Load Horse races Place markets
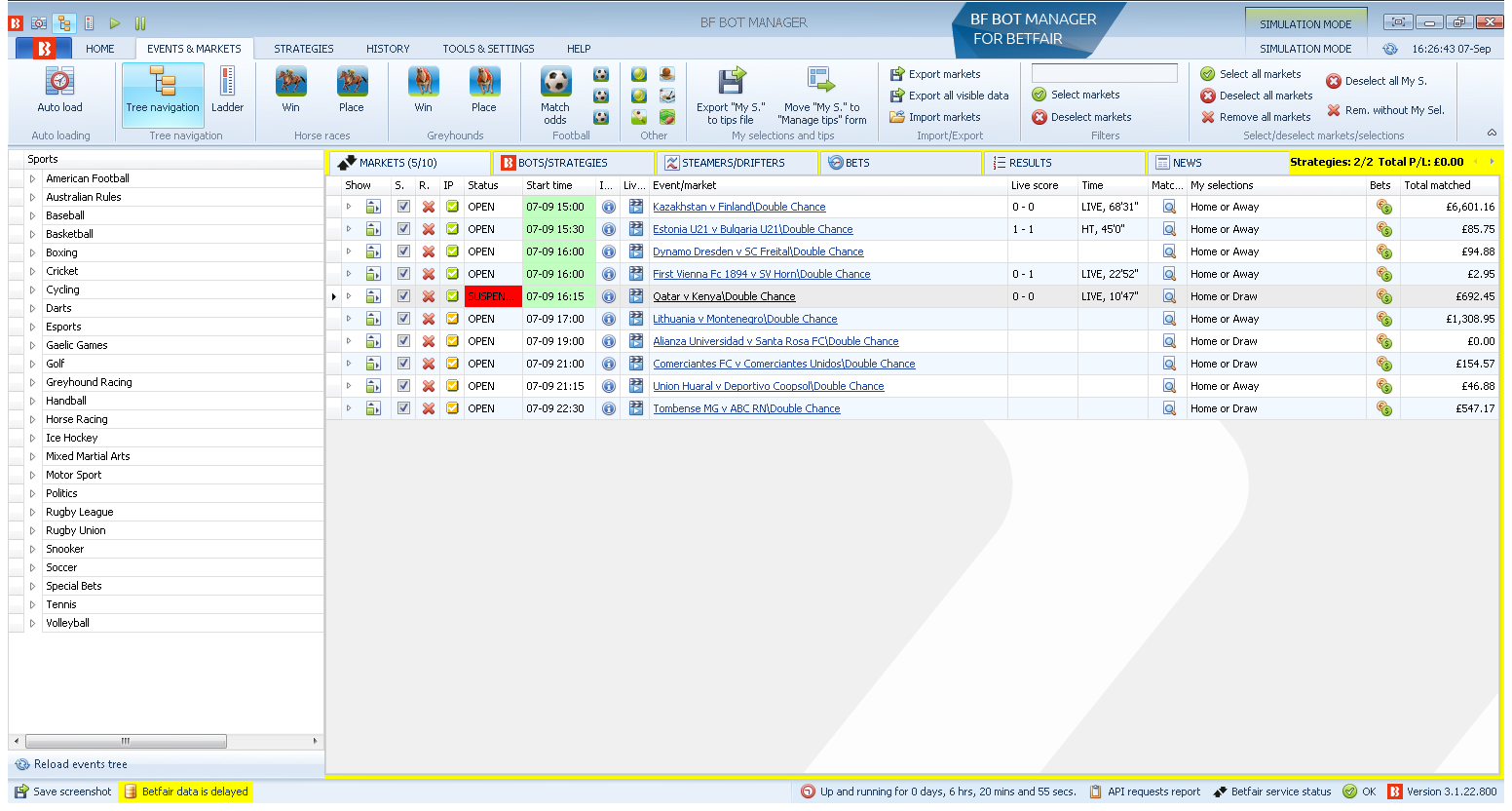This screenshot has width=1512, height=811. 352,90
